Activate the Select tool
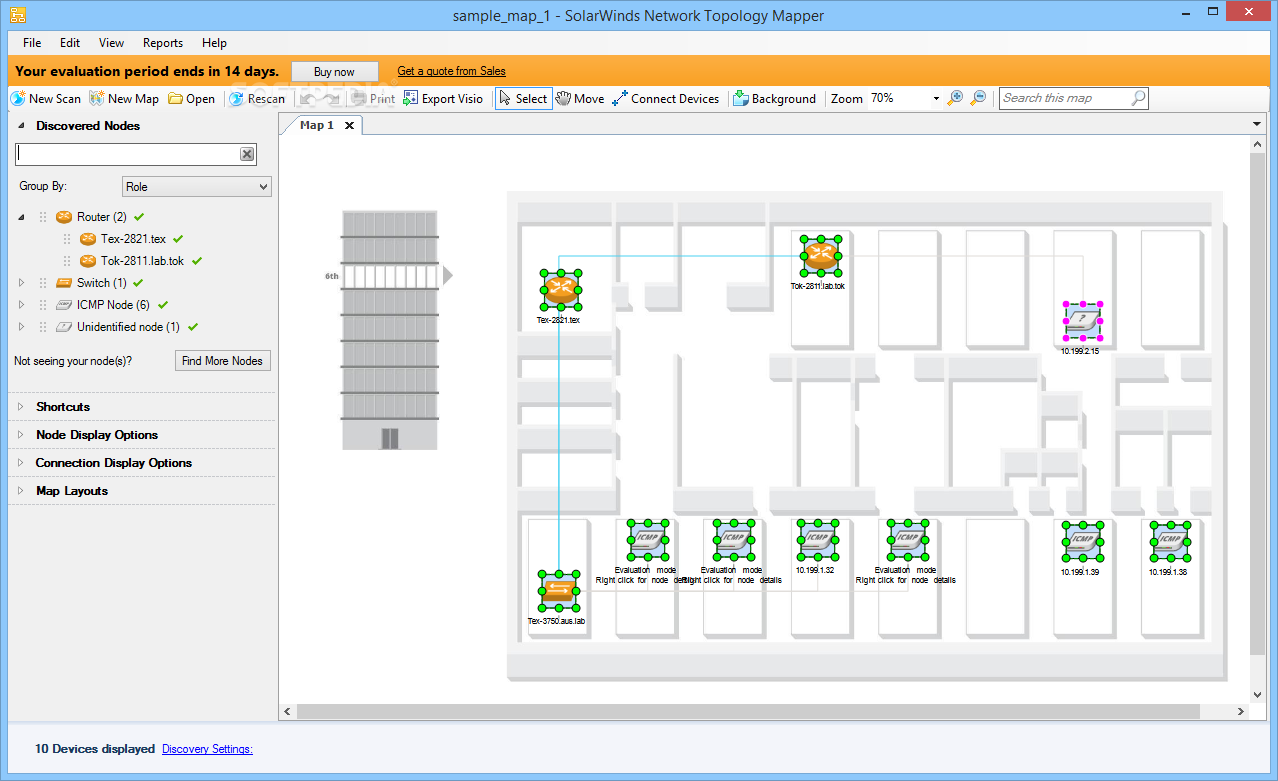 click(x=523, y=98)
